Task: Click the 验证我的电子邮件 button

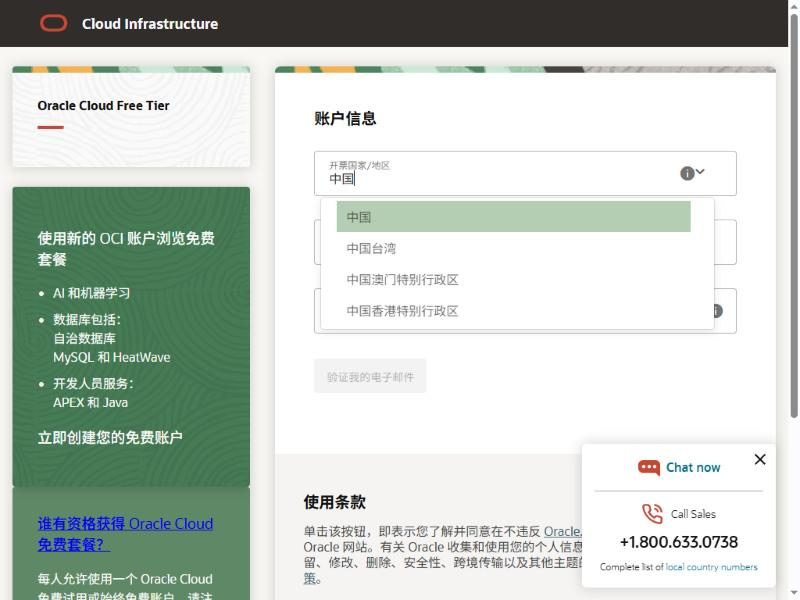Action: coord(370,377)
